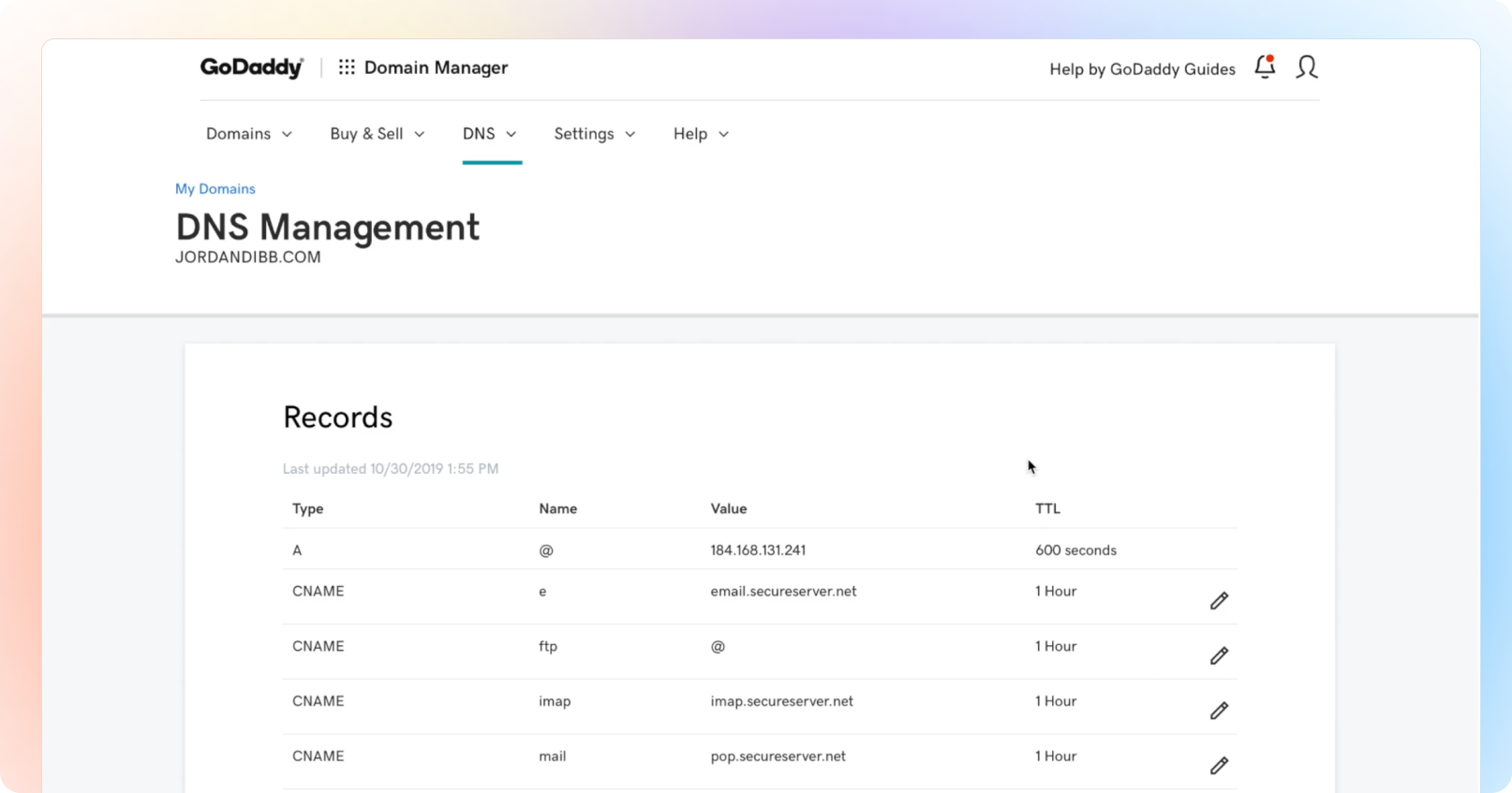Viewport: 1512px width, 793px height.
Task: Click pencil icon for ftp record
Action: [x=1219, y=655]
